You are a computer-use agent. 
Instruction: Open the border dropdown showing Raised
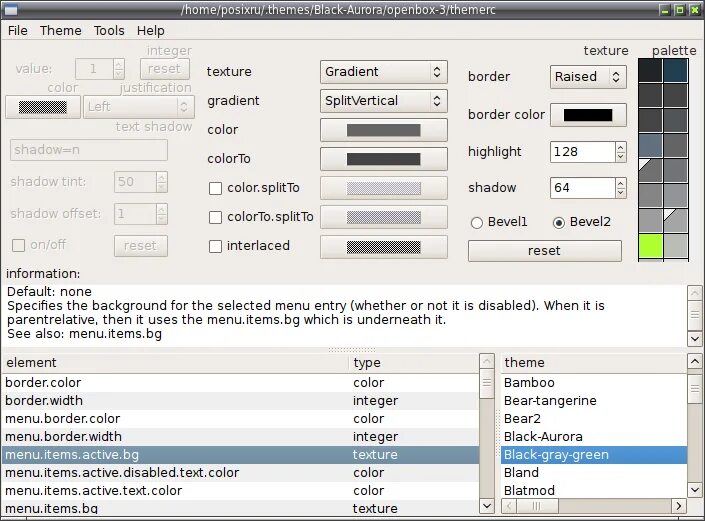[x=588, y=77]
